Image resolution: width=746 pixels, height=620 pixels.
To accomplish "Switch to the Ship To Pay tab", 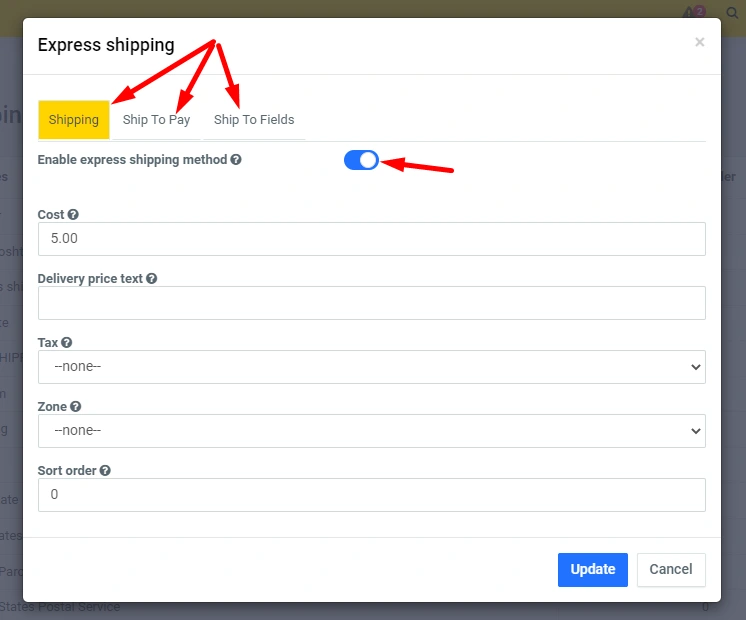I will tap(156, 120).
